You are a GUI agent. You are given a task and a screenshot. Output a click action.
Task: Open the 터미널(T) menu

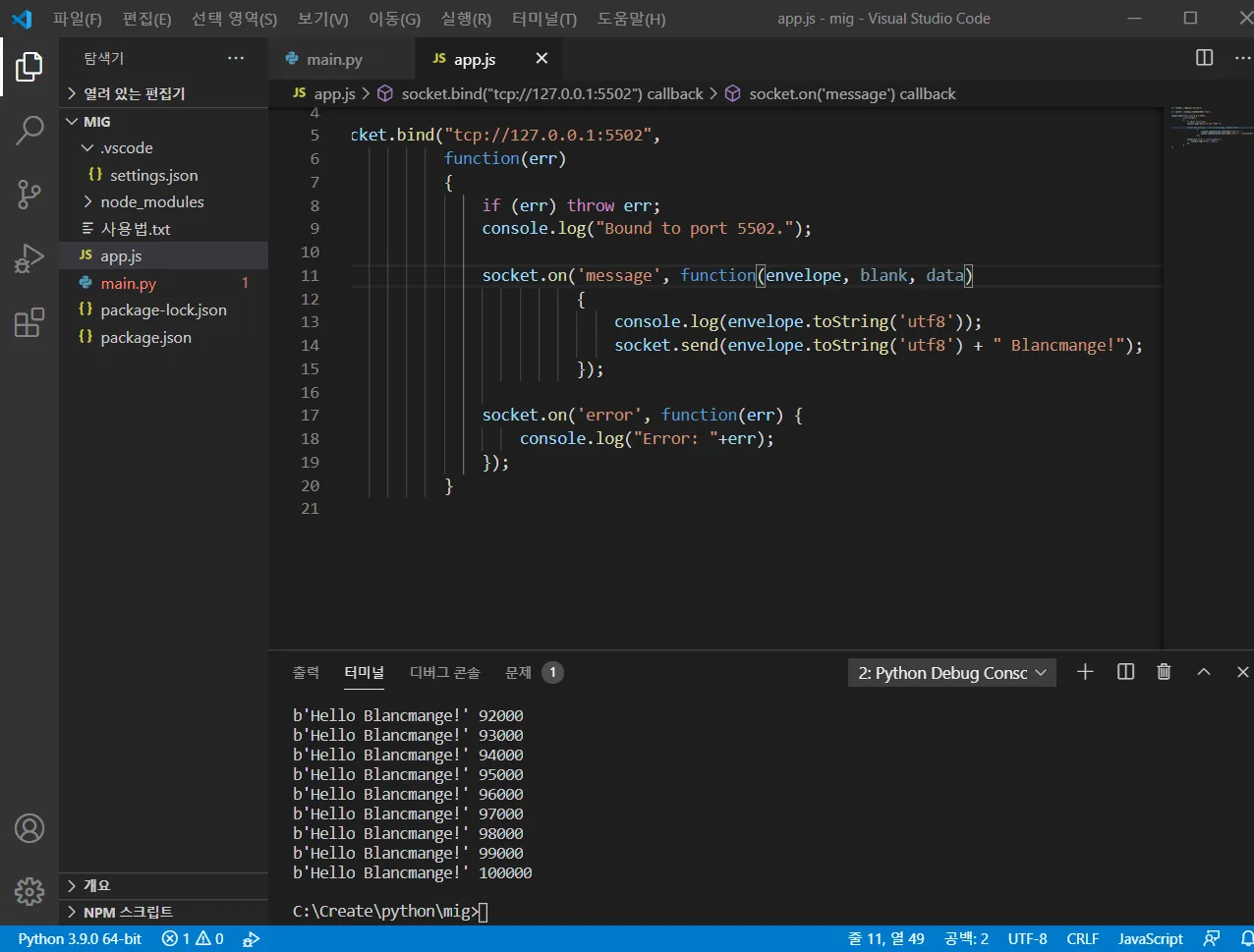(543, 19)
